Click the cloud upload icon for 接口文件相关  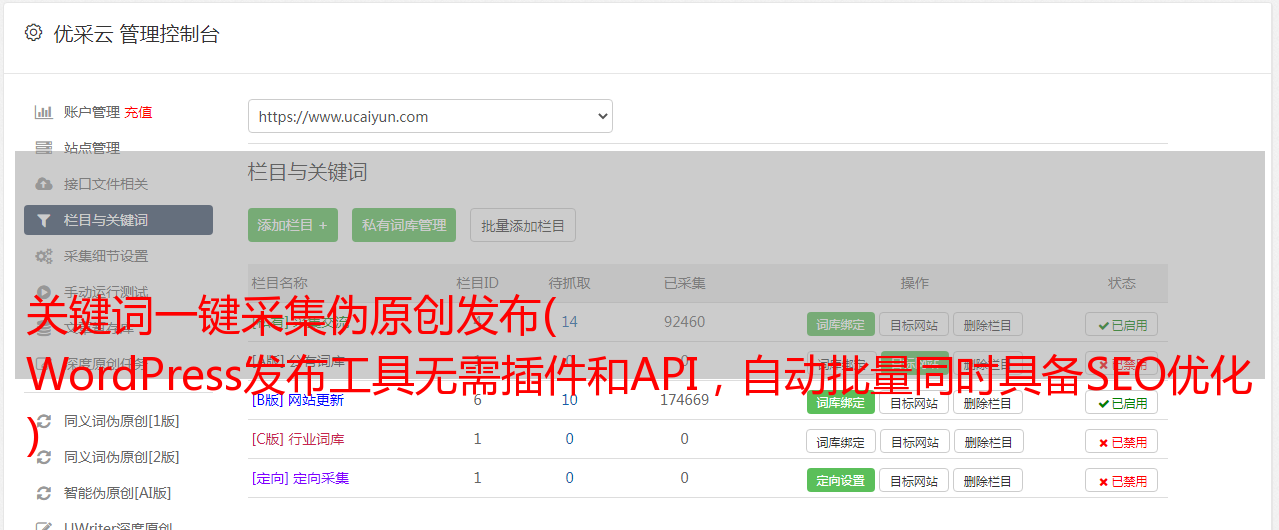43,184
